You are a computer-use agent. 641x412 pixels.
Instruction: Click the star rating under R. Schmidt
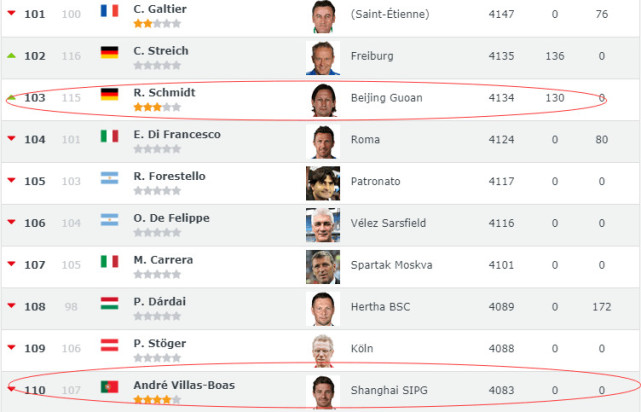(157, 107)
